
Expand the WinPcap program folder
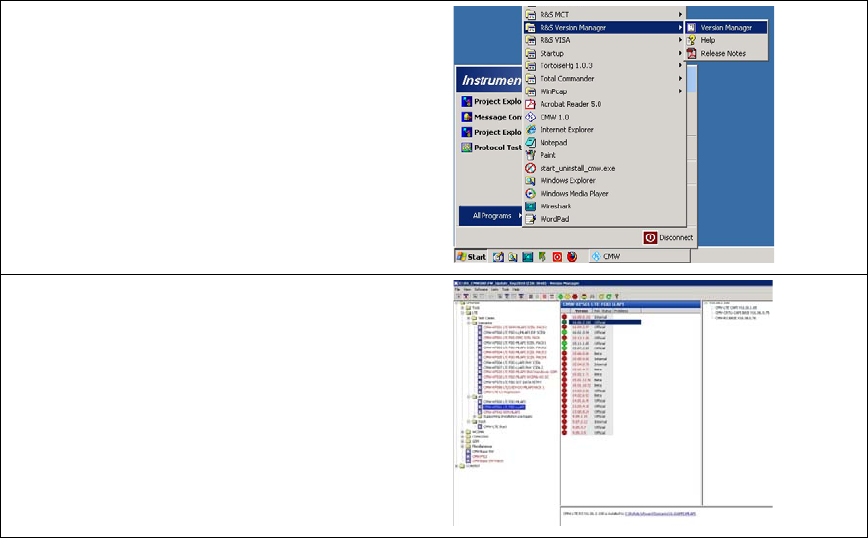point(604,91)
